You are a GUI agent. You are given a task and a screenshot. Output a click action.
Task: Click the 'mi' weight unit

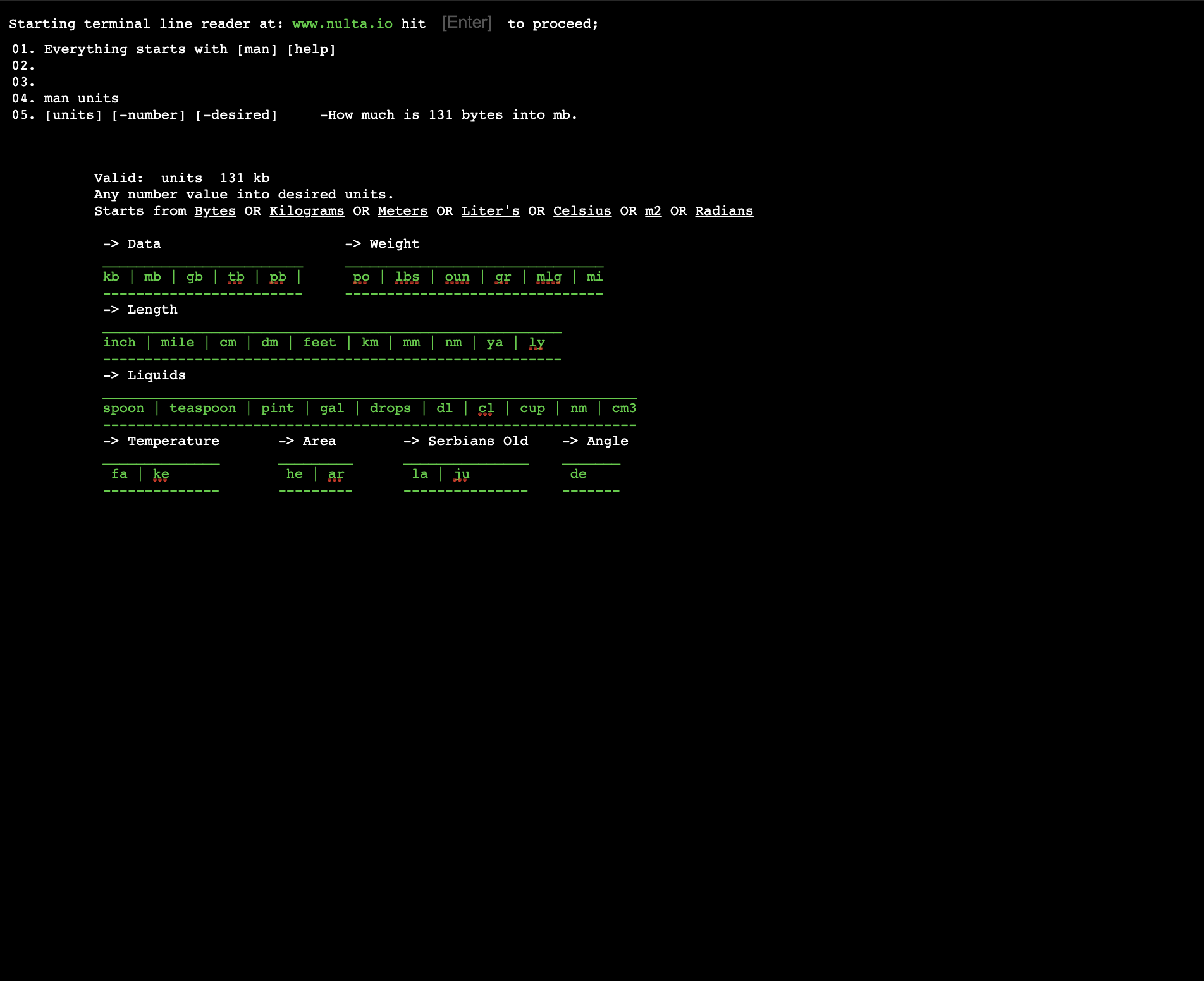click(x=594, y=277)
